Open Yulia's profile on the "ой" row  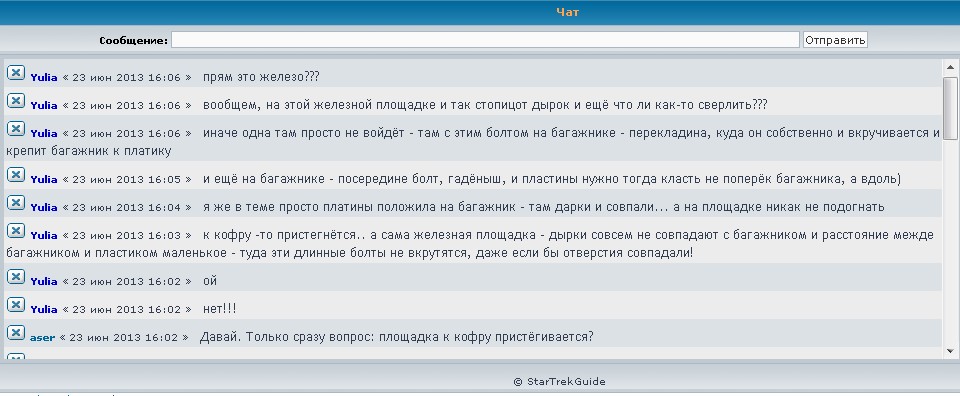43,282
